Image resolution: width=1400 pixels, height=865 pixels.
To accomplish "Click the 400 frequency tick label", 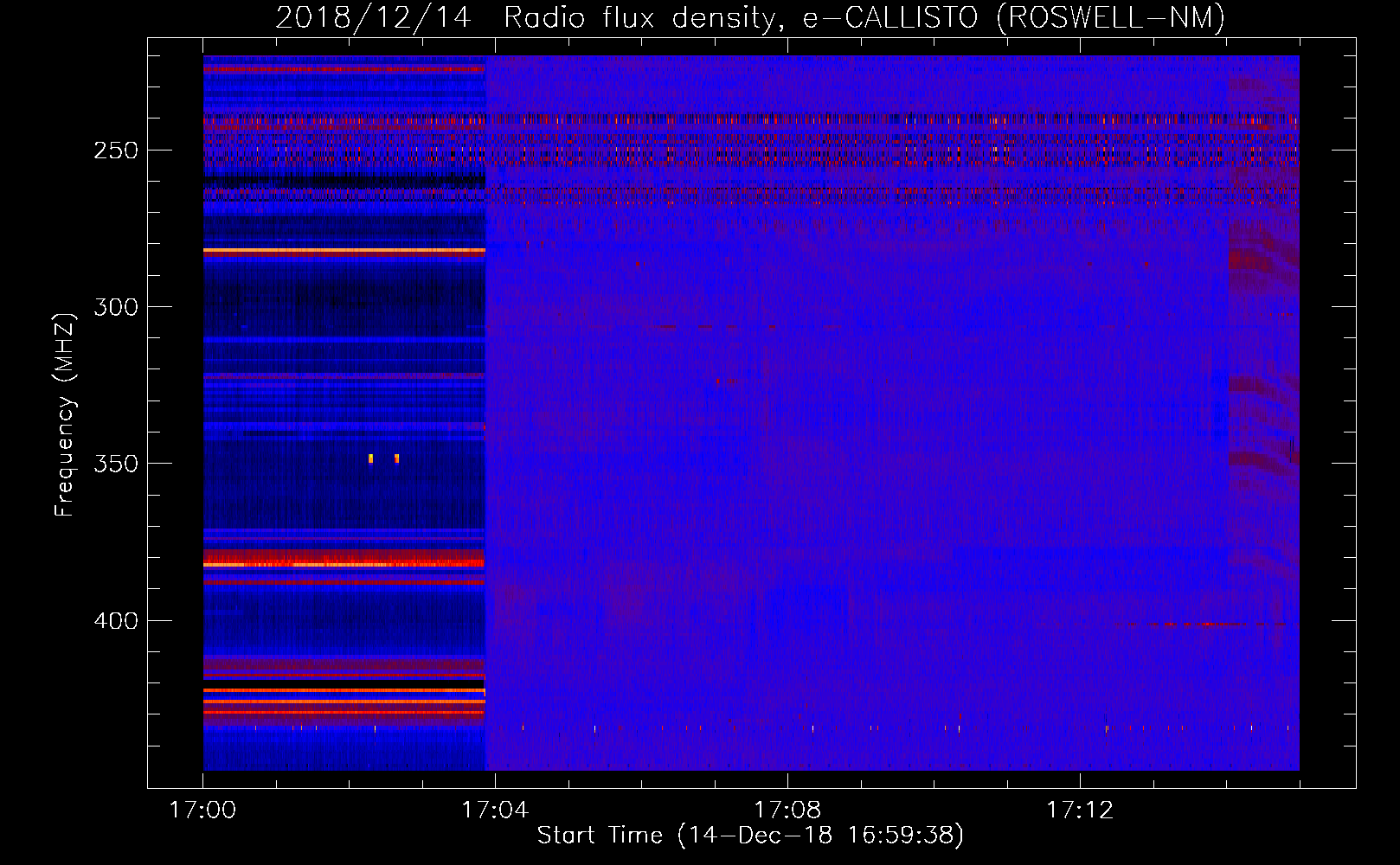I will click(x=116, y=621).
